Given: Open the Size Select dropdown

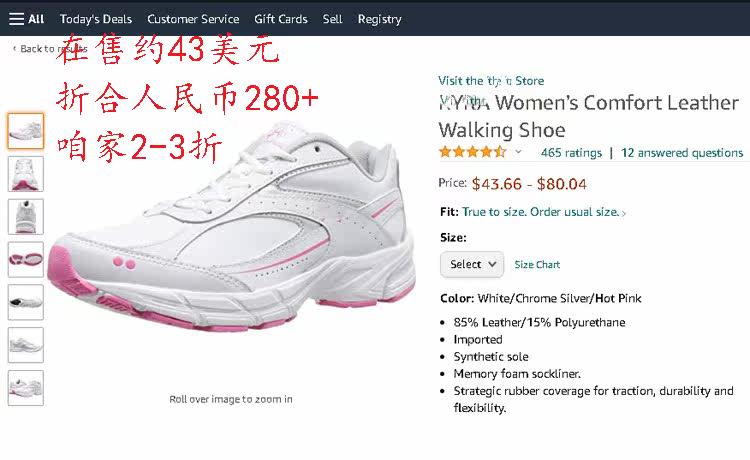Looking at the screenshot, I should (472, 264).
